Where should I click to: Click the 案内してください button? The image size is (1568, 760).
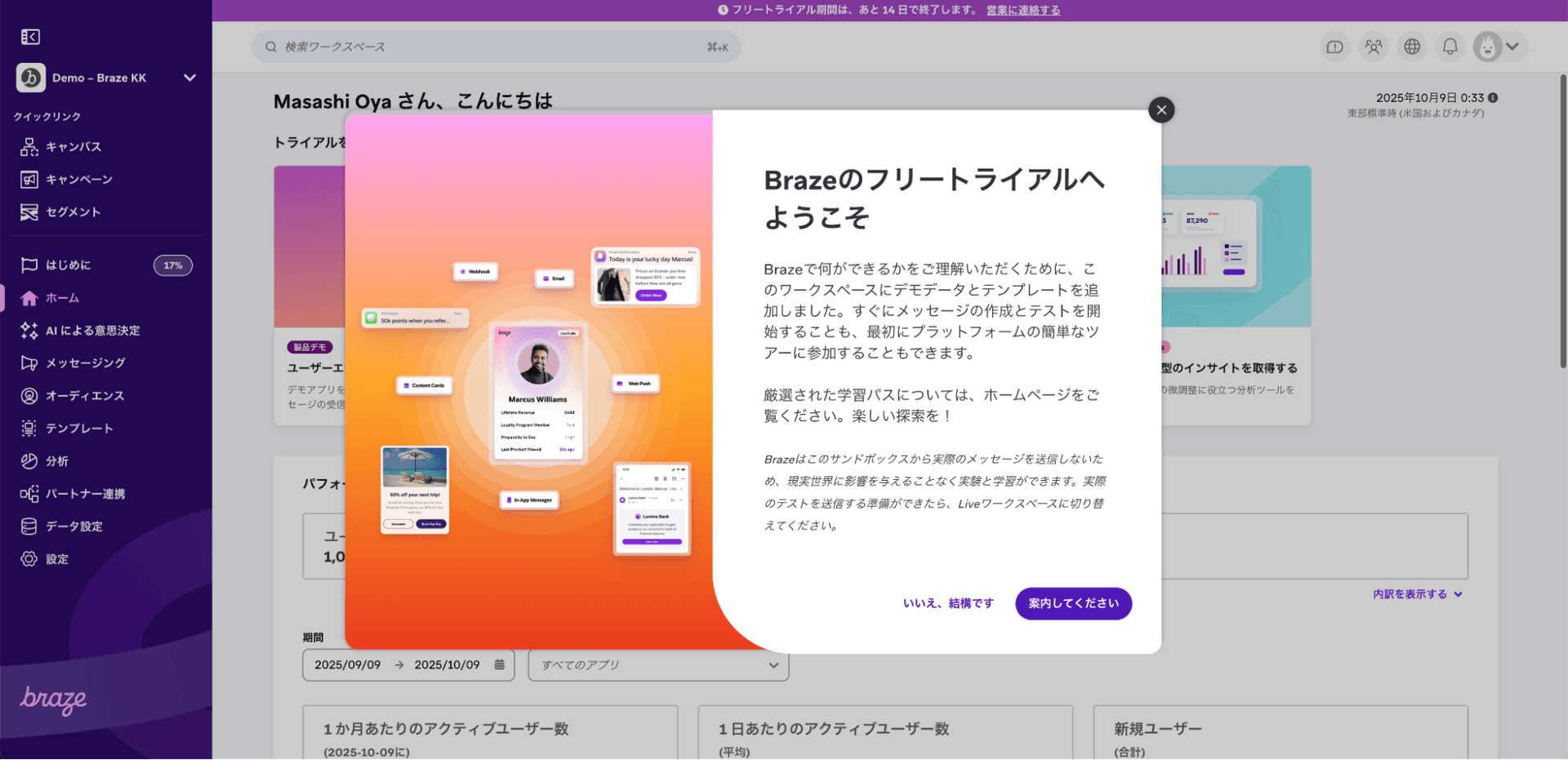(1073, 603)
